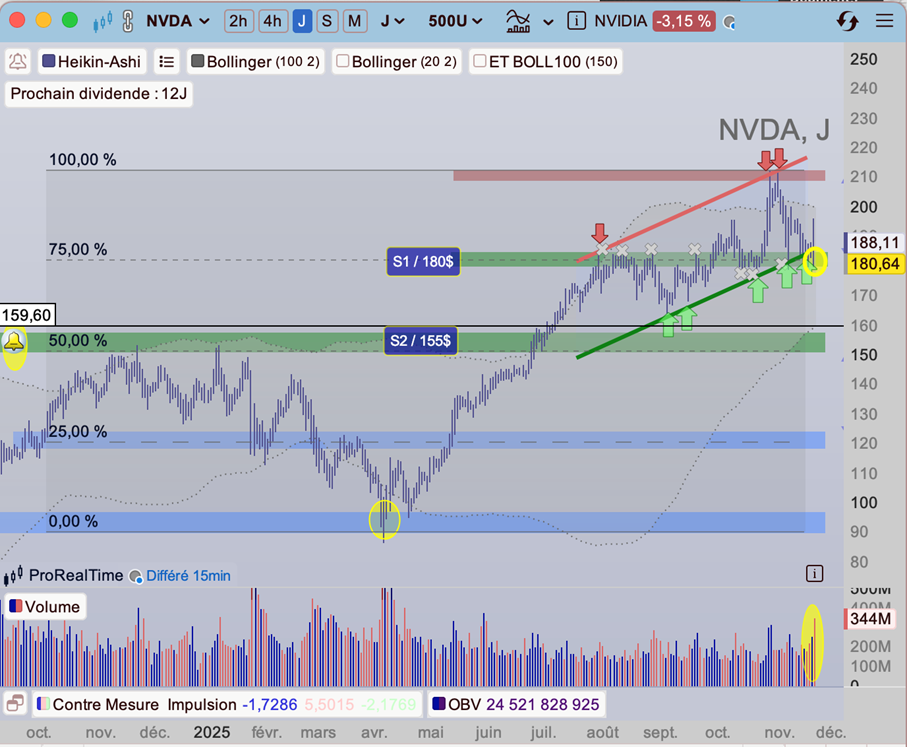Screen dimensions: 907x747
Task: Click the ProRealTime logo icon
Action: point(13,575)
